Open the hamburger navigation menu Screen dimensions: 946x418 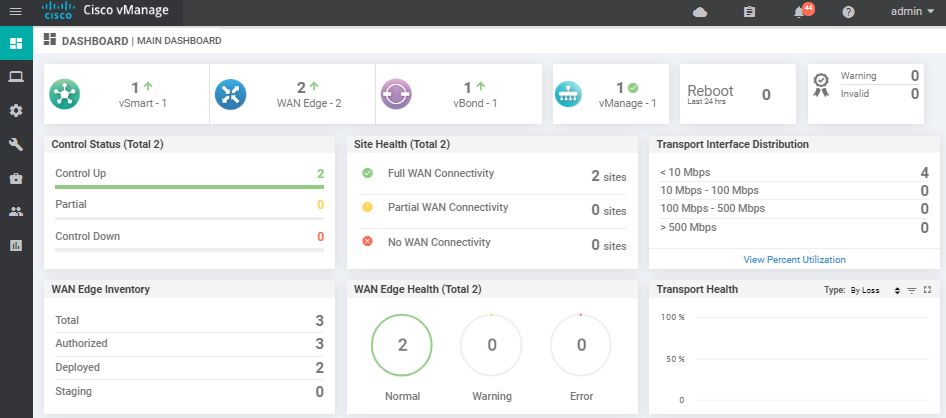coord(16,11)
